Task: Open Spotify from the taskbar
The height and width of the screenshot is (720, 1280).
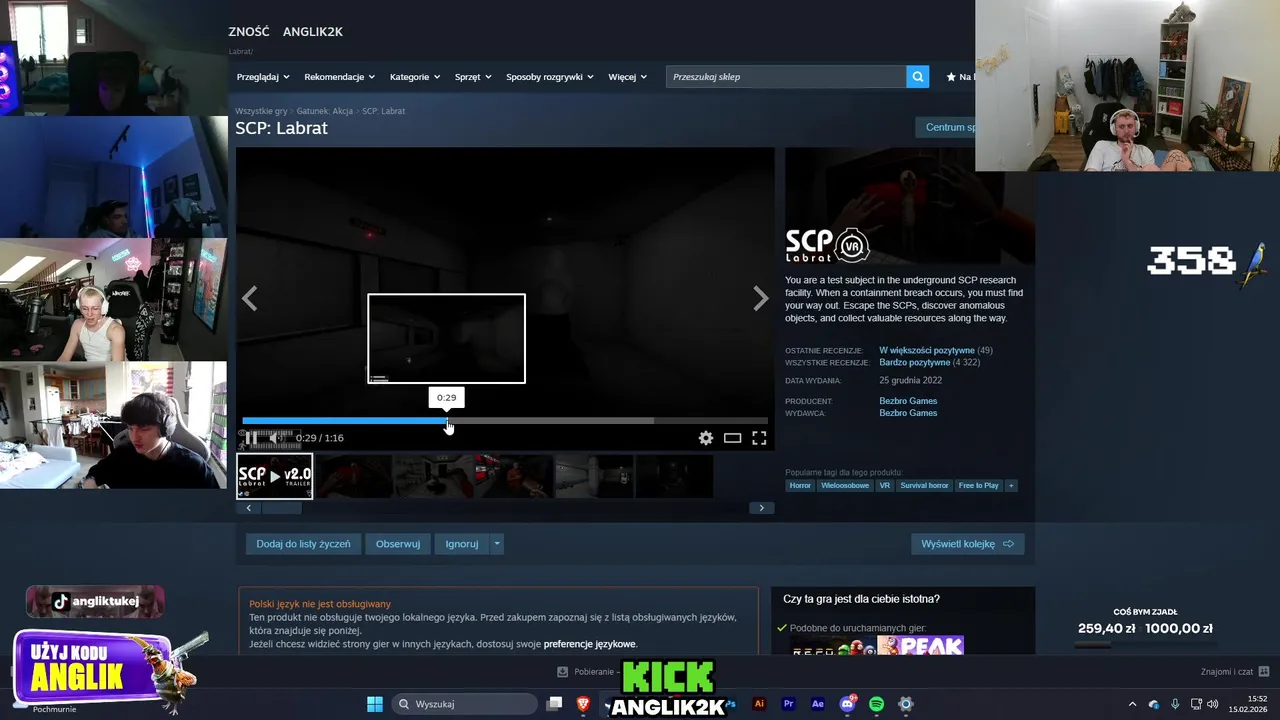Action: click(x=877, y=704)
